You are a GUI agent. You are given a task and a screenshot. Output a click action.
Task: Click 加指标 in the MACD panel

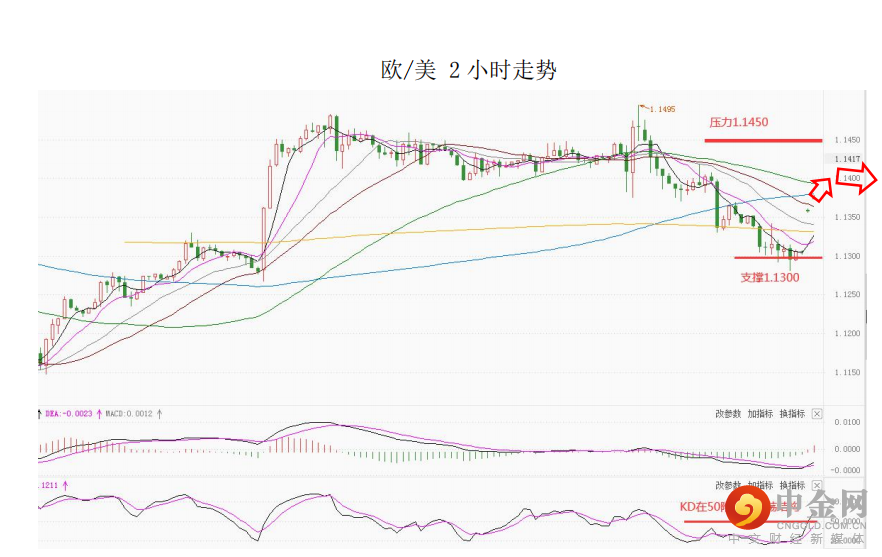(760, 414)
